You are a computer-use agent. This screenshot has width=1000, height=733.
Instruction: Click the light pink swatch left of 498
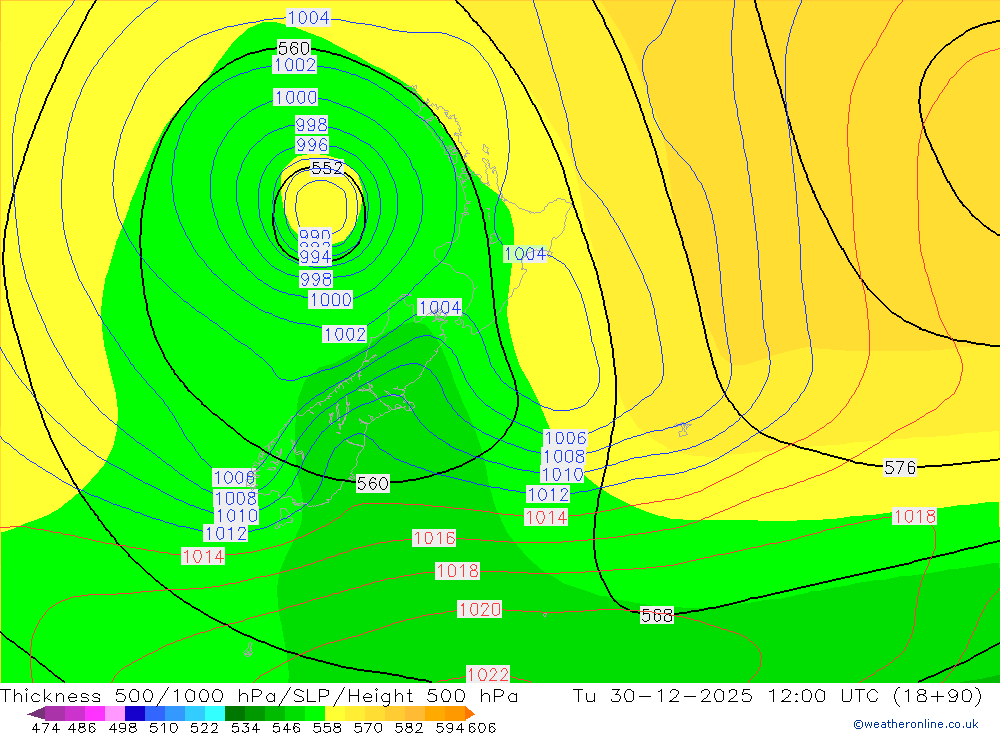(x=115, y=713)
